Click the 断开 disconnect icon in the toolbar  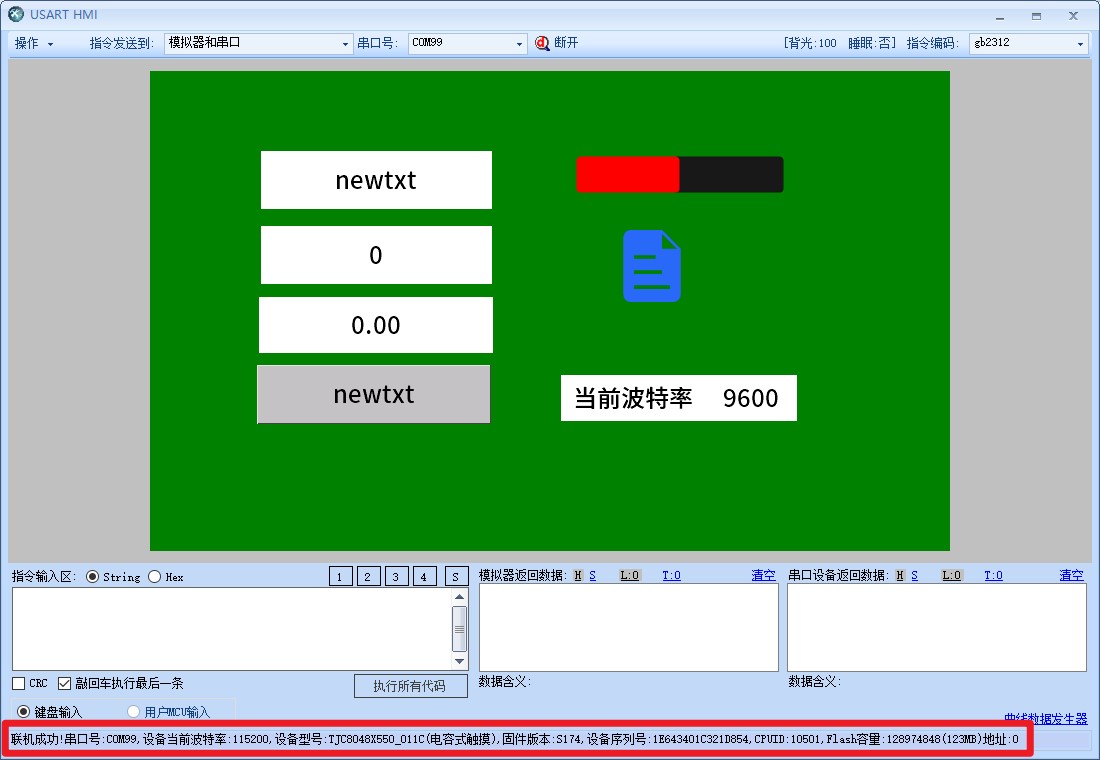coord(543,43)
